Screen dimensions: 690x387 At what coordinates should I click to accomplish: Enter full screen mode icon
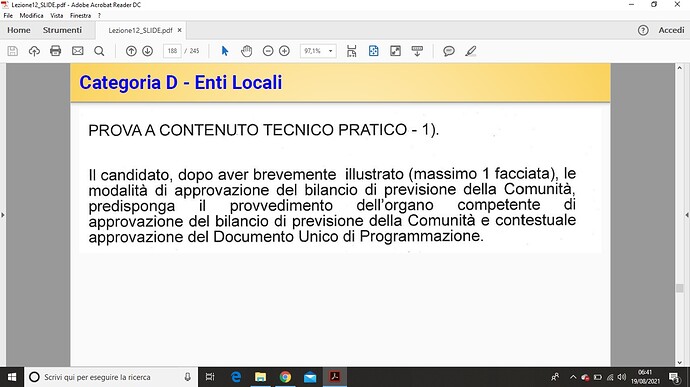pyautogui.click(x=396, y=51)
